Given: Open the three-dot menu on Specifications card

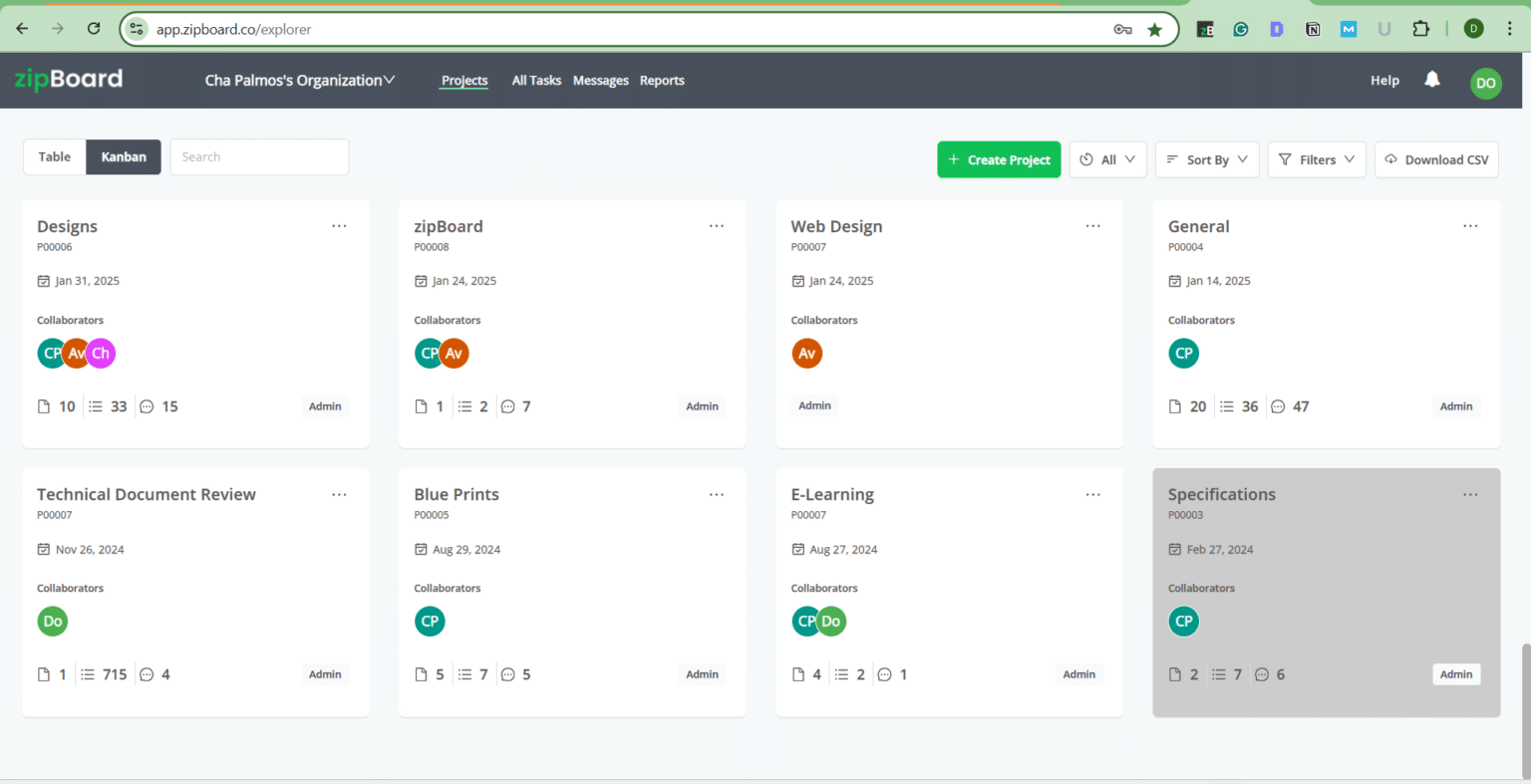Looking at the screenshot, I should tap(1470, 494).
